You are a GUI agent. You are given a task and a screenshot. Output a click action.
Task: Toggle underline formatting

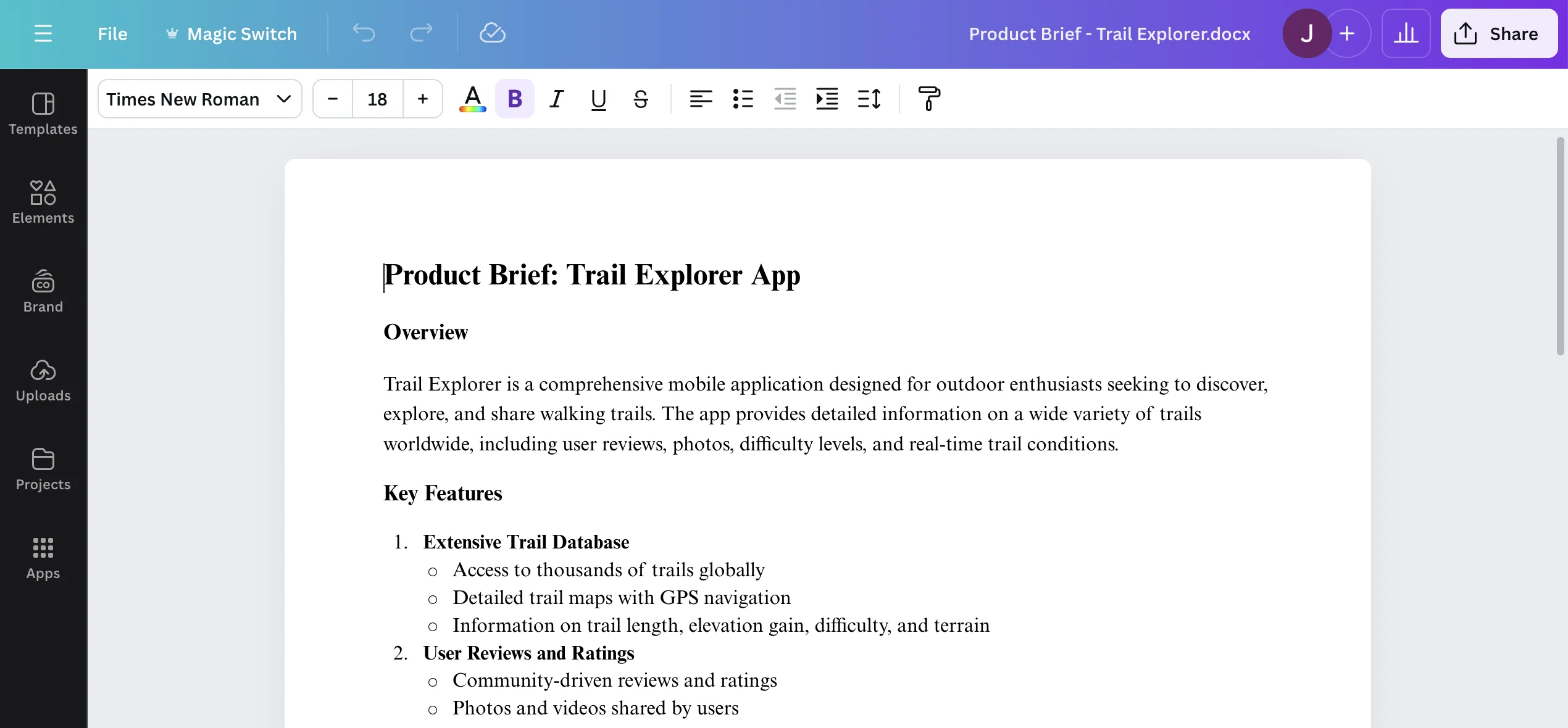(598, 99)
